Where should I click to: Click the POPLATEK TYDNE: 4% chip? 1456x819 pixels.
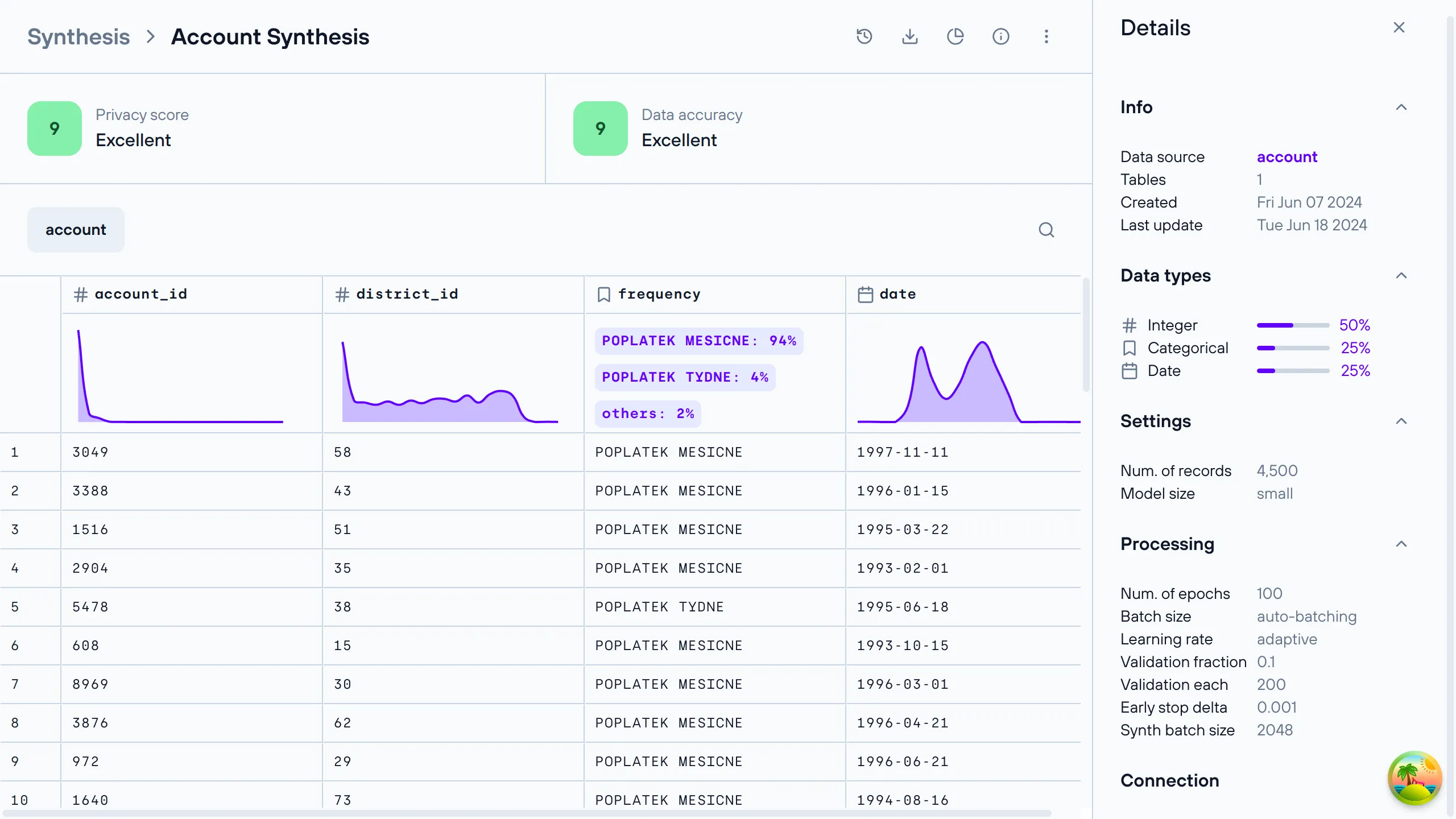685,378
